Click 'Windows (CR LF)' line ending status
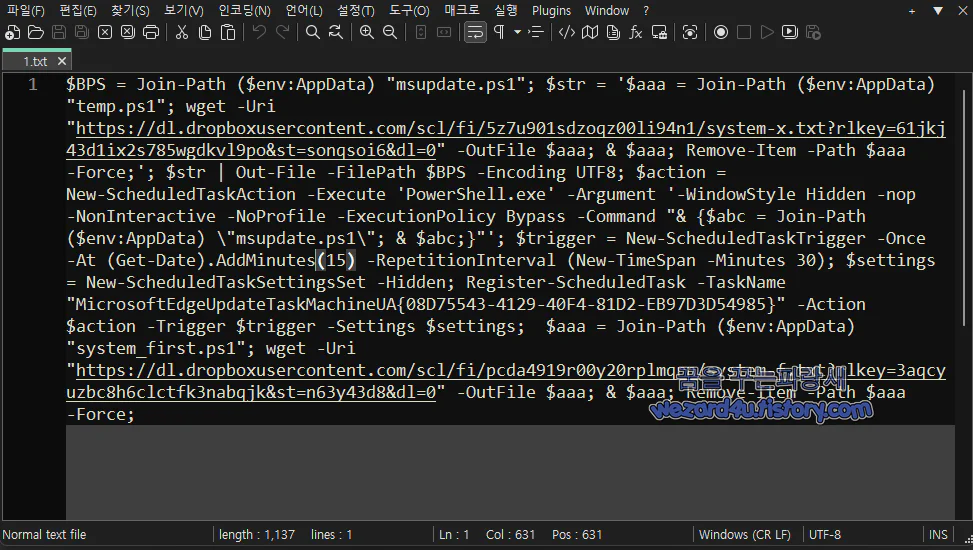The height and width of the screenshot is (550, 973). pyautogui.click(x=745, y=534)
